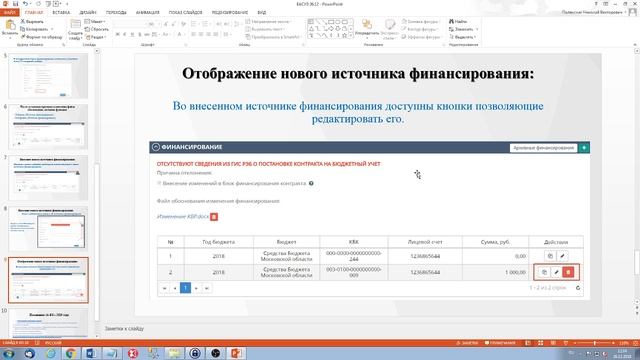
Task: Click the Comments (Примечания) status bar button
Action: 500,343
